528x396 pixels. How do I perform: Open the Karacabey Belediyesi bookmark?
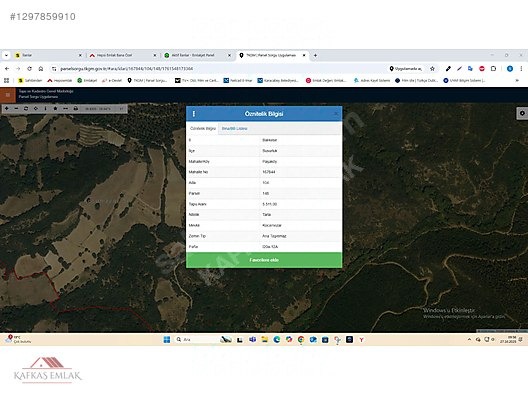pyautogui.click(x=278, y=80)
